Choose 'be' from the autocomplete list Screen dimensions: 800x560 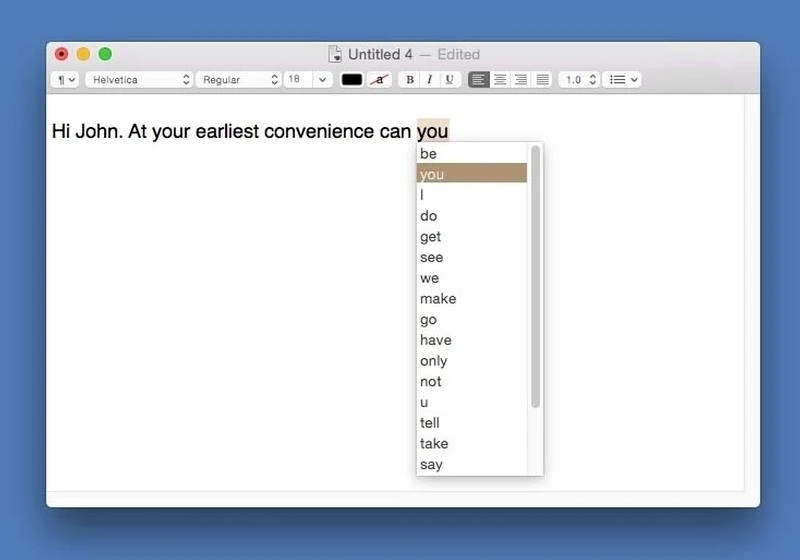coord(429,154)
